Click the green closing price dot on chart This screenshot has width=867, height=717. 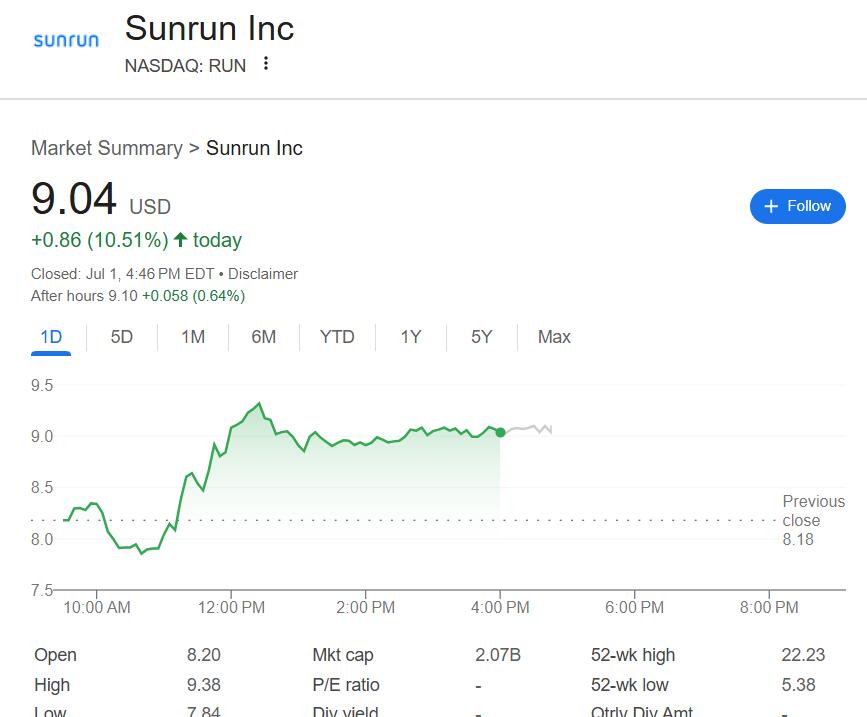(500, 432)
